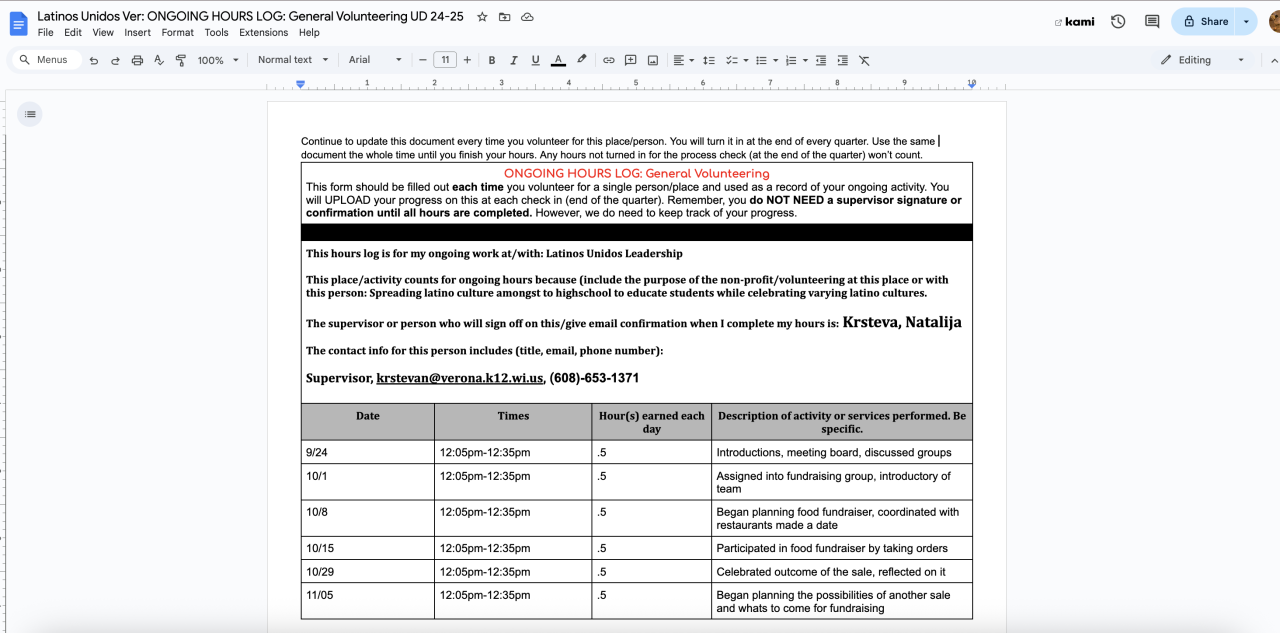Expand the bulleted list options arrow

coord(776,60)
